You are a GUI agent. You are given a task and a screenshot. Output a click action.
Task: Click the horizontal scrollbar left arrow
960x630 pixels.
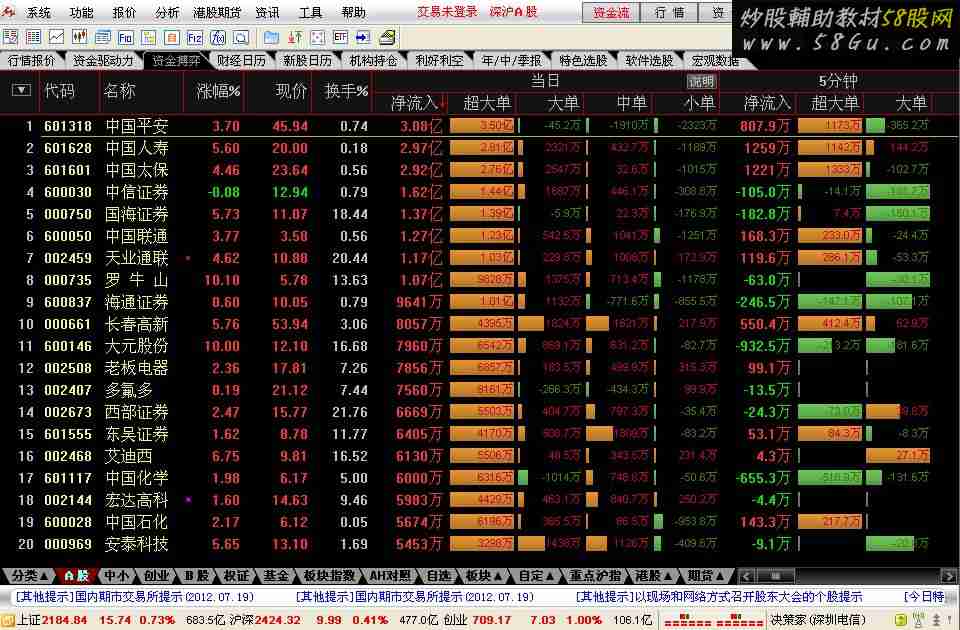(746, 576)
